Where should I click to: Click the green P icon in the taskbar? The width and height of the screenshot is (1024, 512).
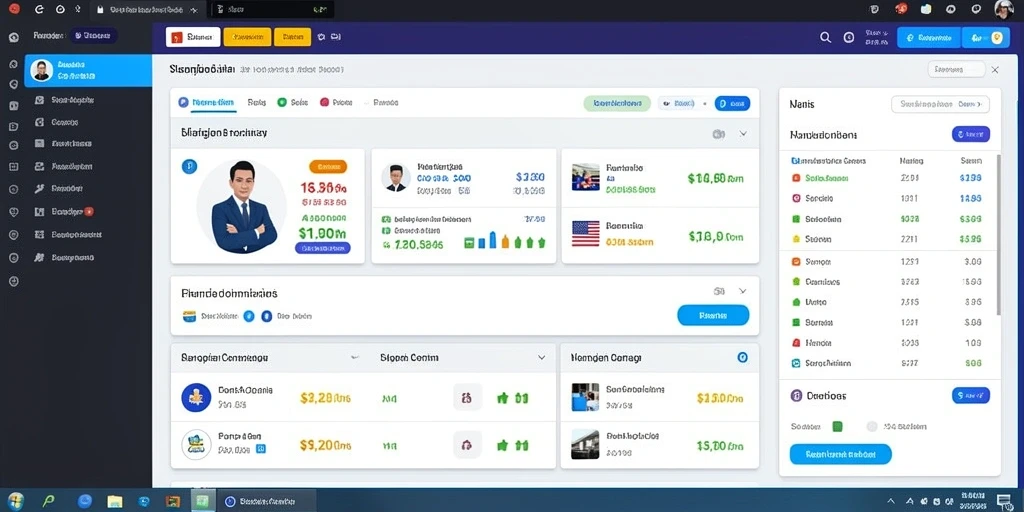48,501
